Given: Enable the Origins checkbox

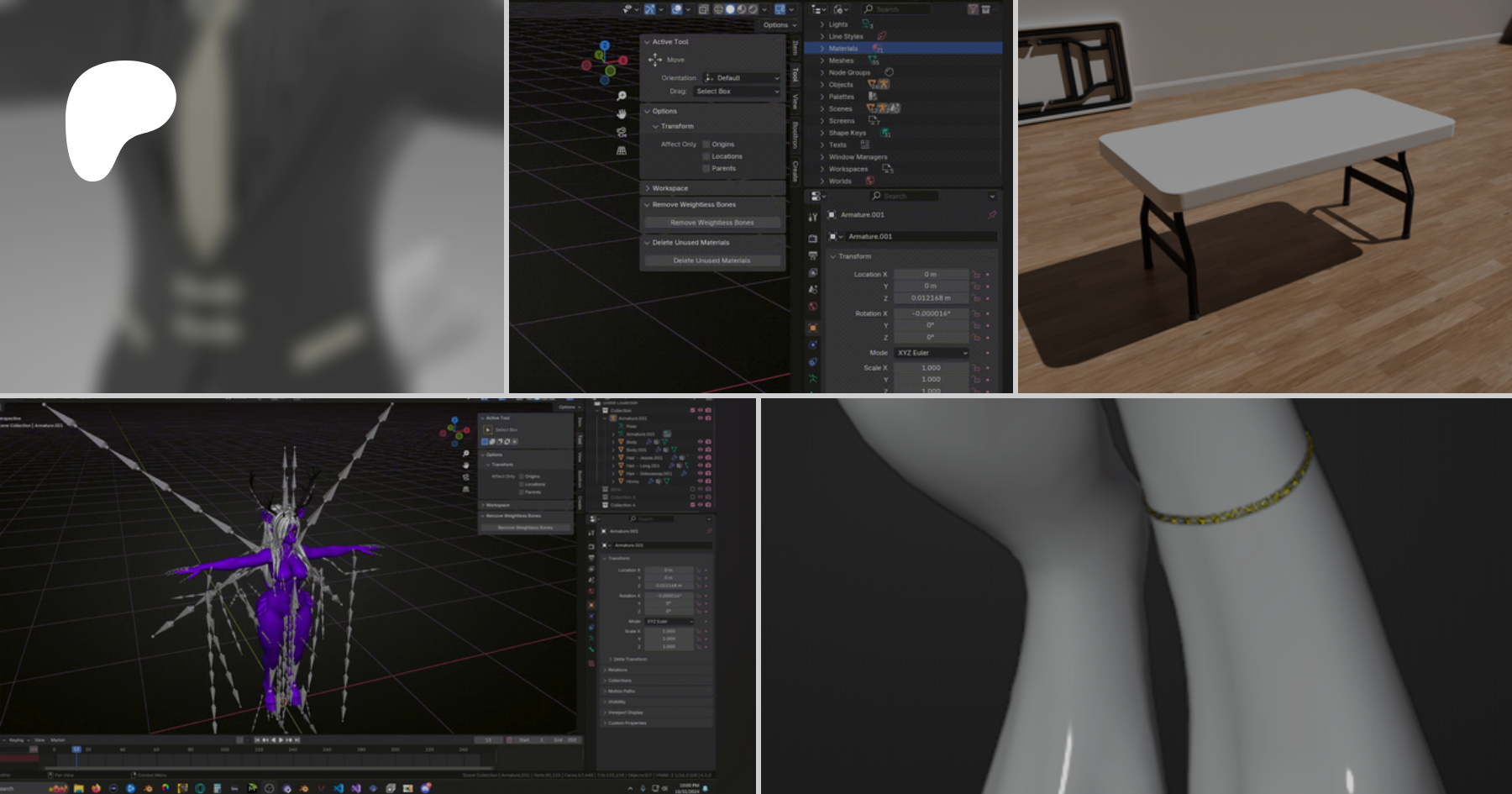Looking at the screenshot, I should tap(706, 145).
